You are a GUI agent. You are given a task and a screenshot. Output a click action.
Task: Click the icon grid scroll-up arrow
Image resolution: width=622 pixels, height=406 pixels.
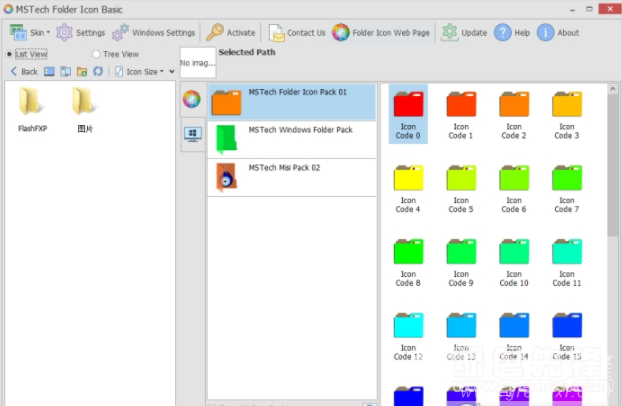612,89
